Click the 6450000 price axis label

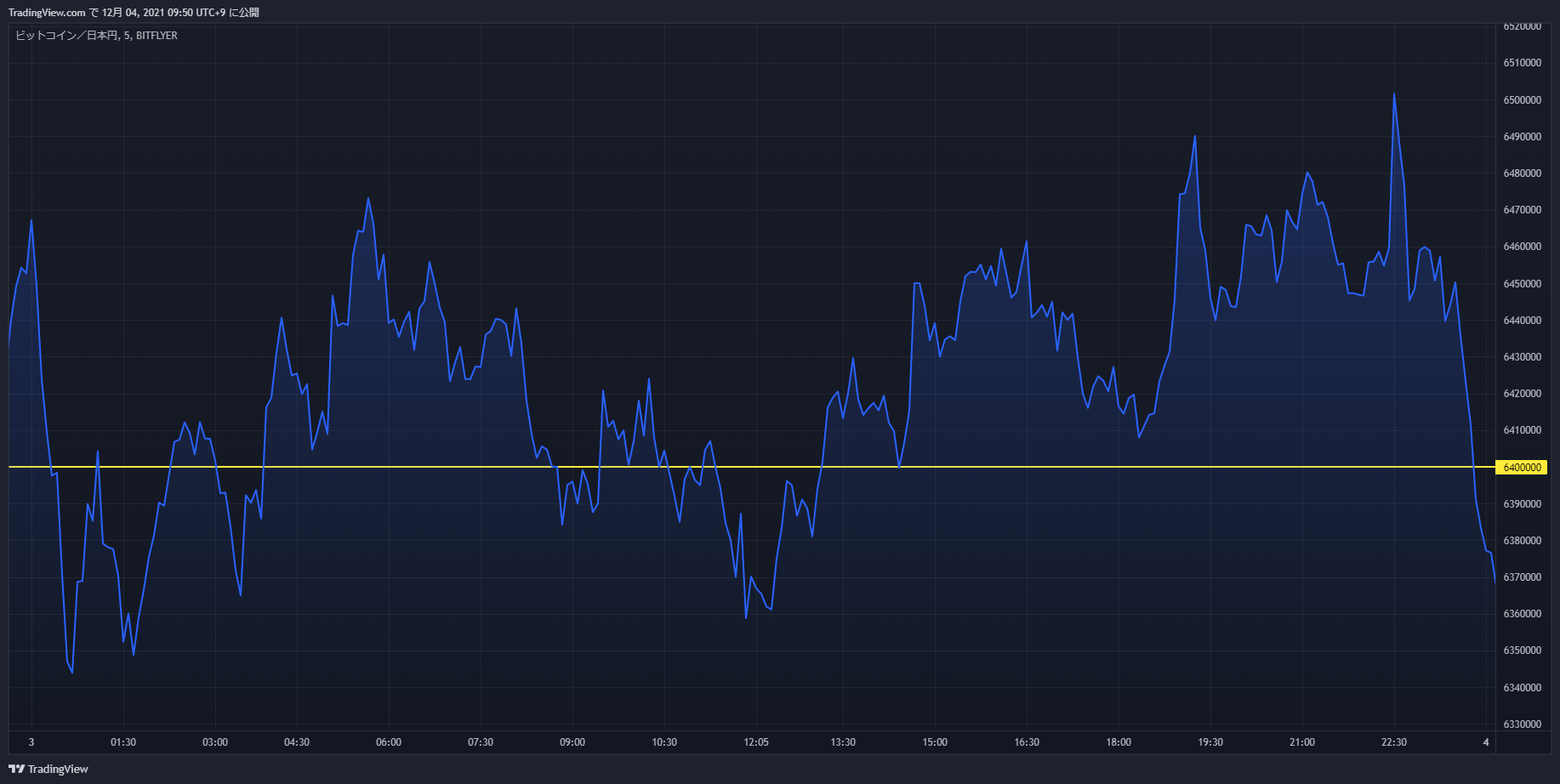click(x=1522, y=283)
